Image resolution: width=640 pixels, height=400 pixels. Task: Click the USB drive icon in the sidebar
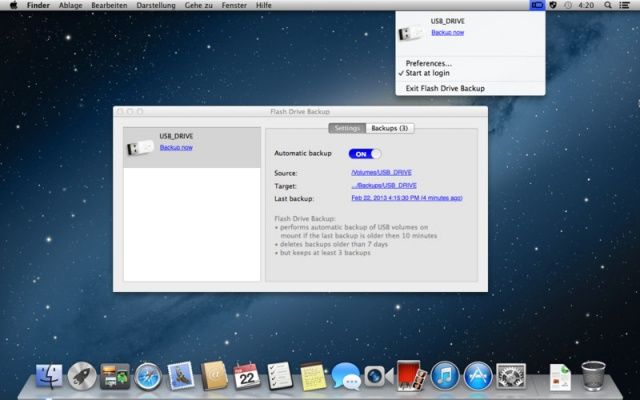tap(141, 147)
